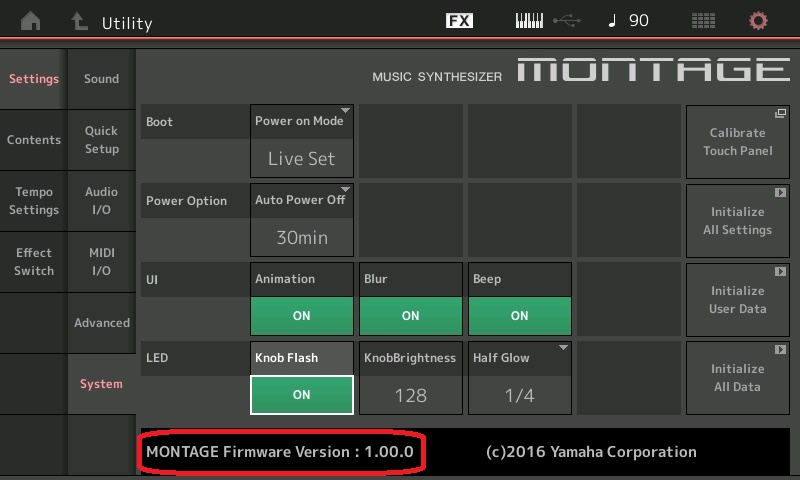Click the gear settings icon

pyautogui.click(x=759, y=21)
